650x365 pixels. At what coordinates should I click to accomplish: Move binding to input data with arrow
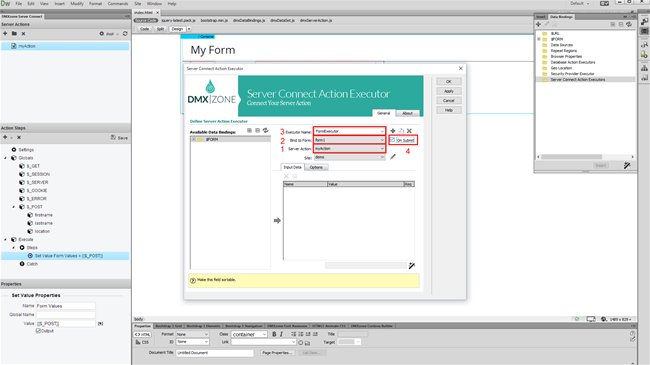point(277,221)
